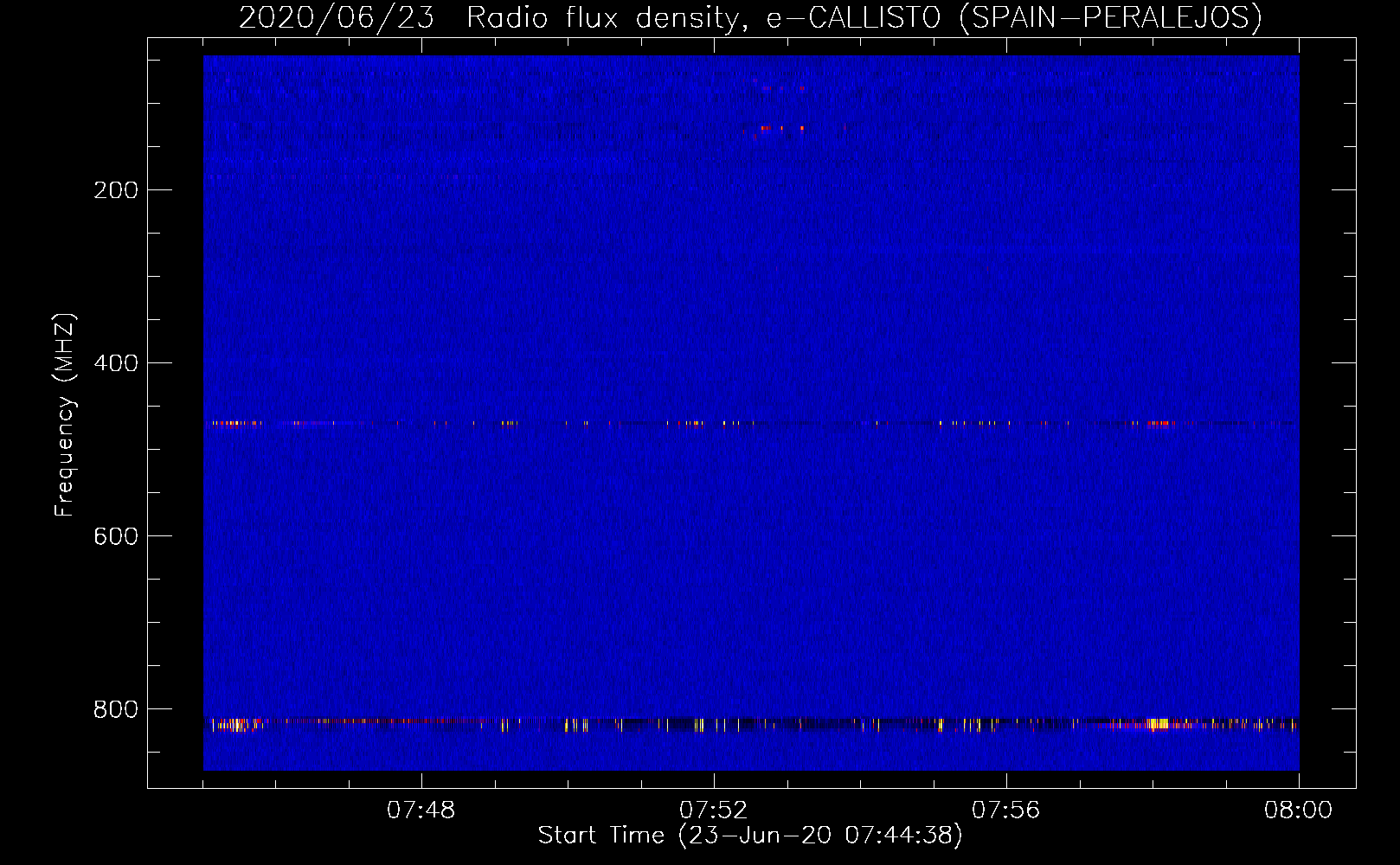This screenshot has width=1400, height=865.
Task: Click the 800 frequency tick label
Action: point(116,709)
